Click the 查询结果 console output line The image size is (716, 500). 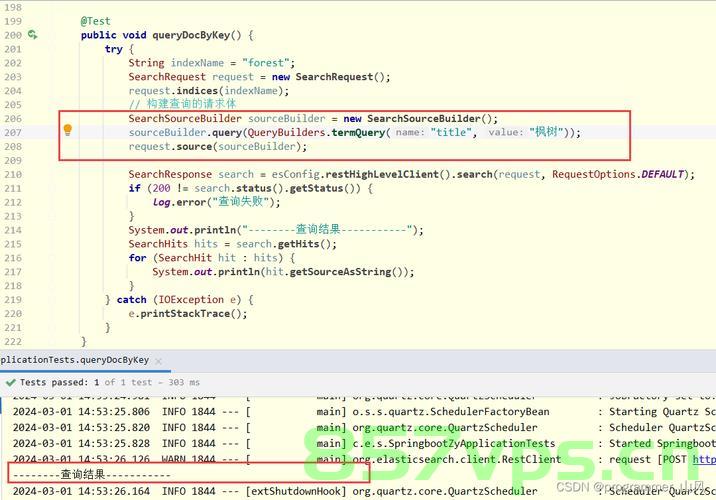[92, 475]
